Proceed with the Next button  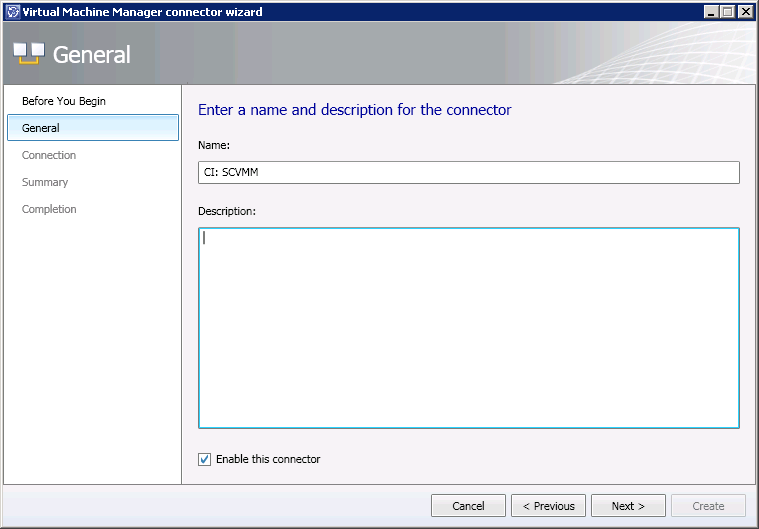(628, 506)
